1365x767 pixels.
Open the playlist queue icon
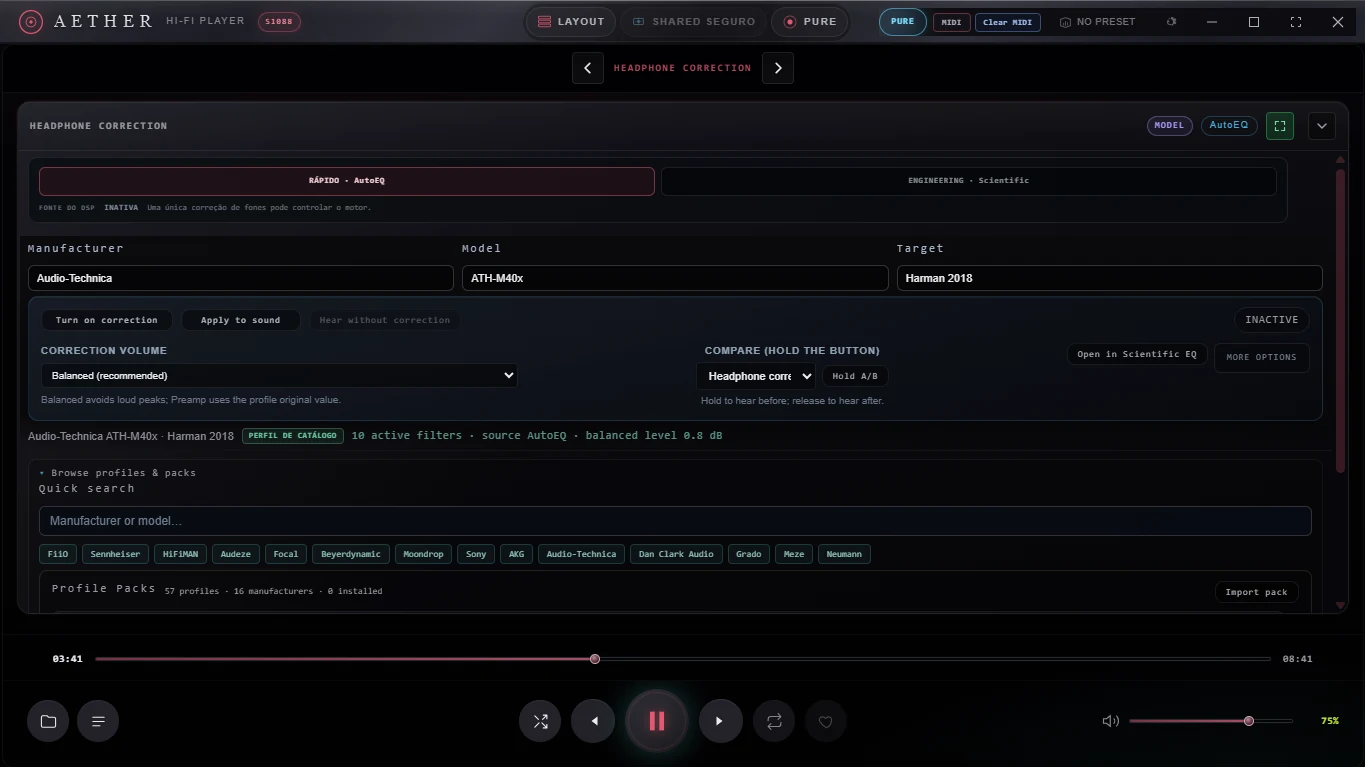point(98,721)
